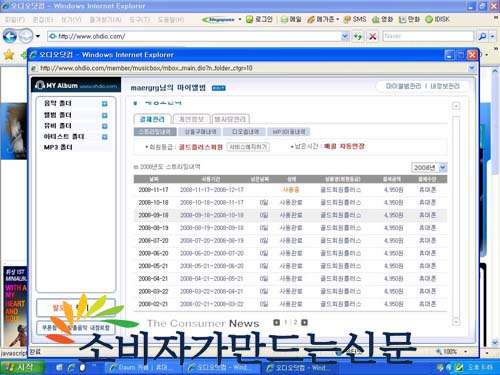Viewport: 500px width, 375px height.
Task: Select the 앨범 폴더 sidebar item
Action: [58, 115]
